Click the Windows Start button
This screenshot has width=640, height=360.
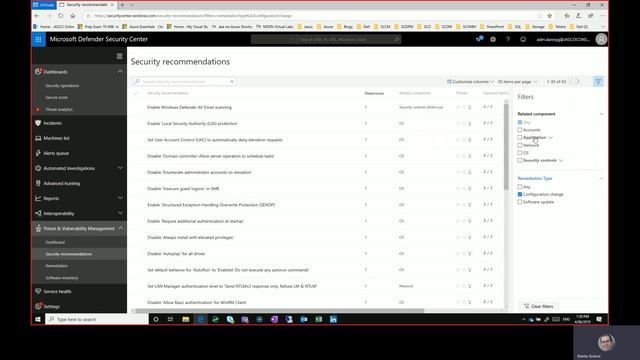tap(38, 319)
